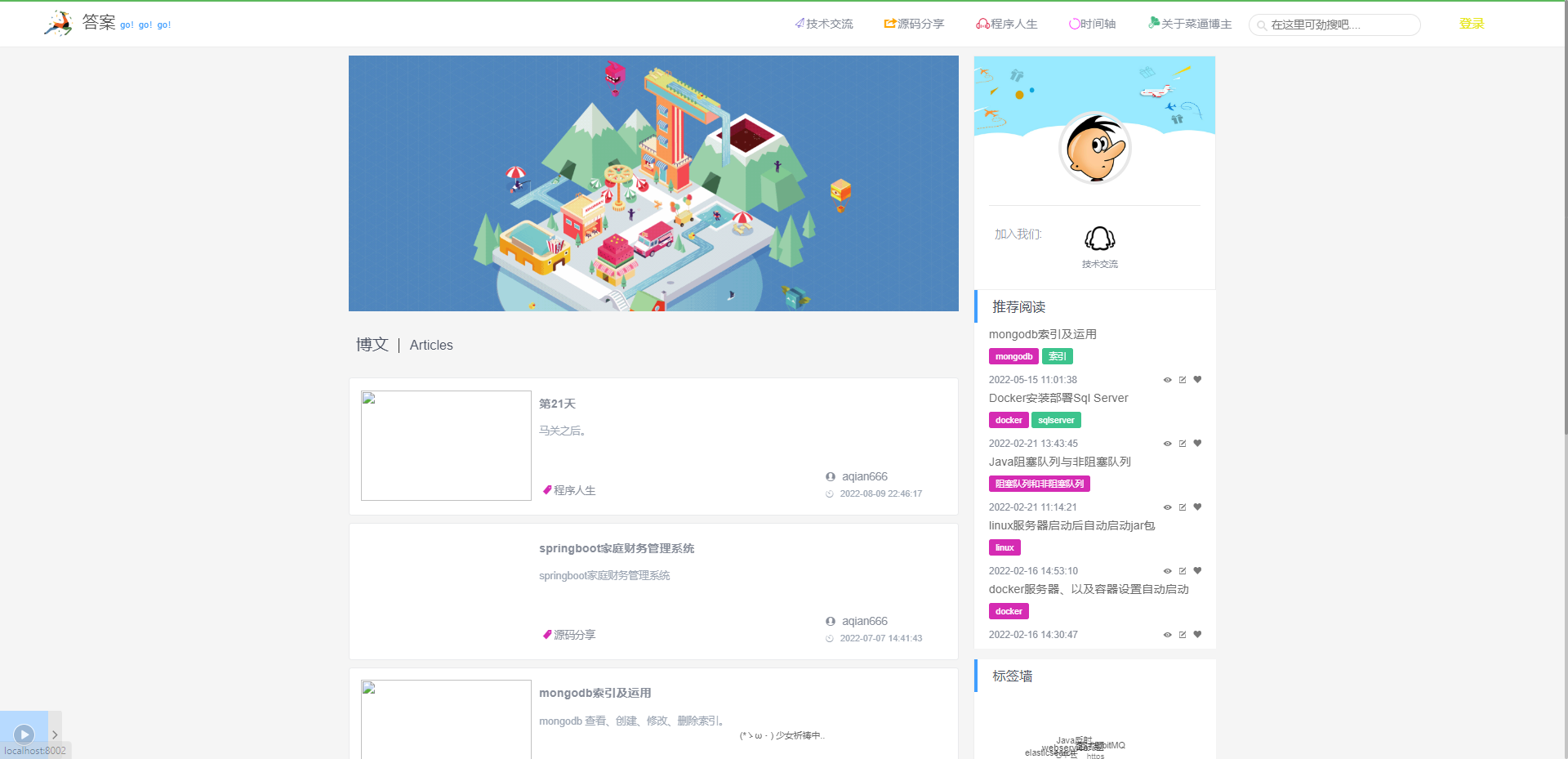
Task: Click the edit icon on the 2022-02-16 14:30:47 row
Action: 1183,635
